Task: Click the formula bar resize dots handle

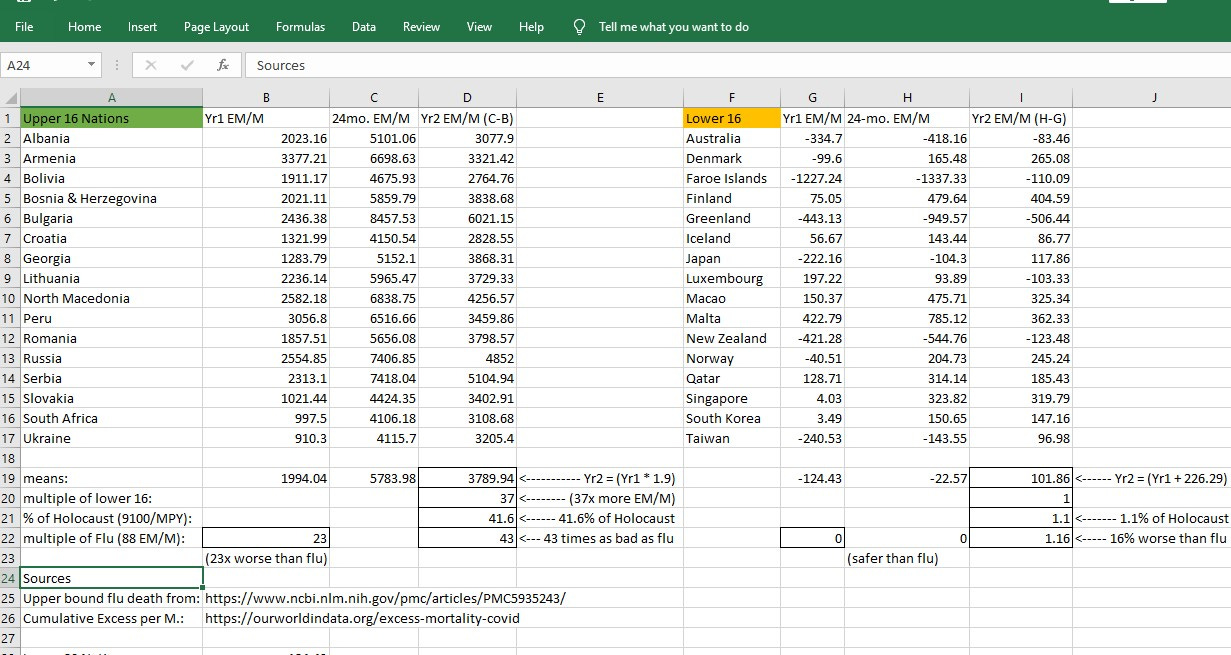Action: click(x=118, y=65)
